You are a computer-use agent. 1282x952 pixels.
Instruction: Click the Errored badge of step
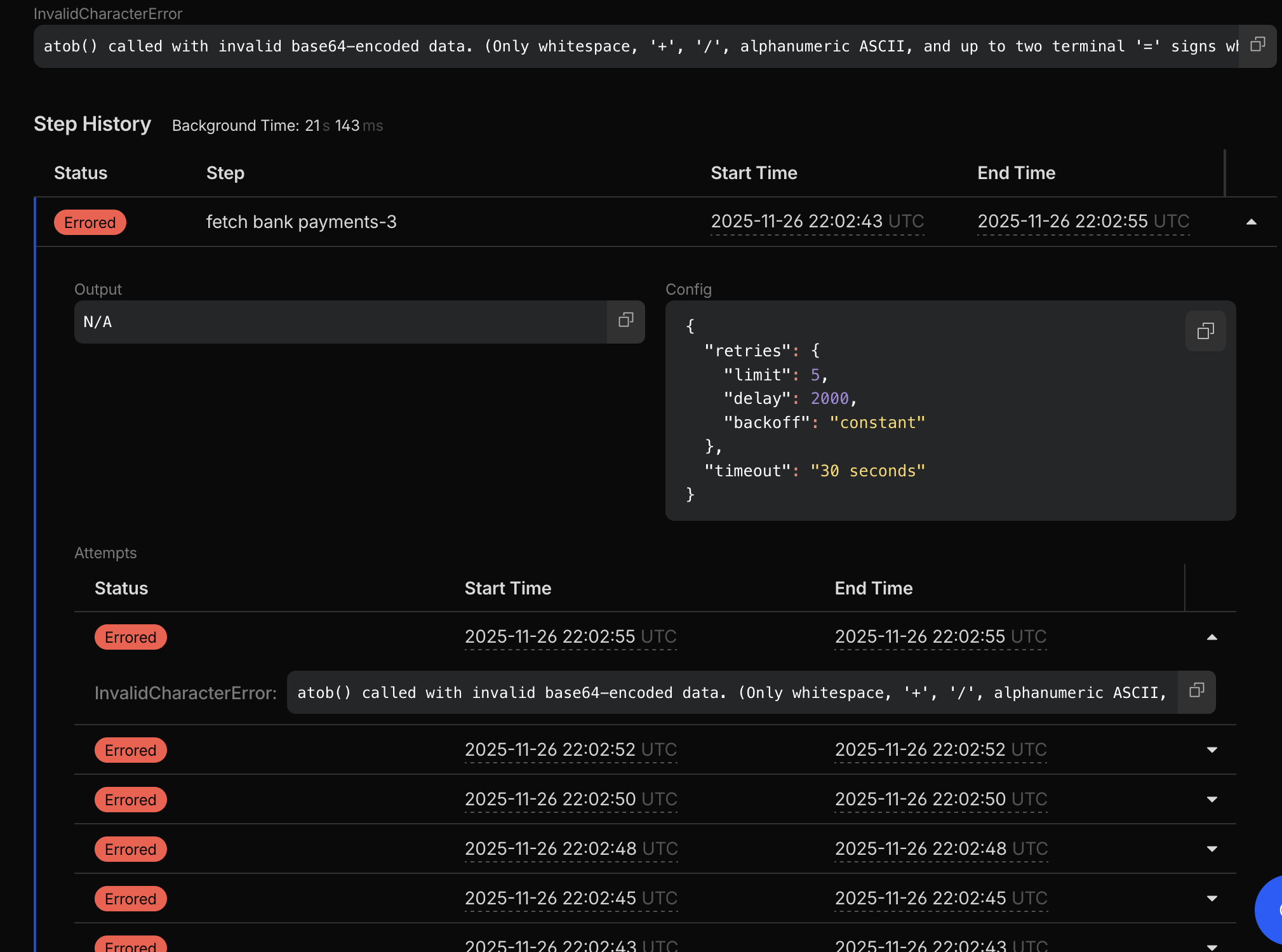coord(90,222)
